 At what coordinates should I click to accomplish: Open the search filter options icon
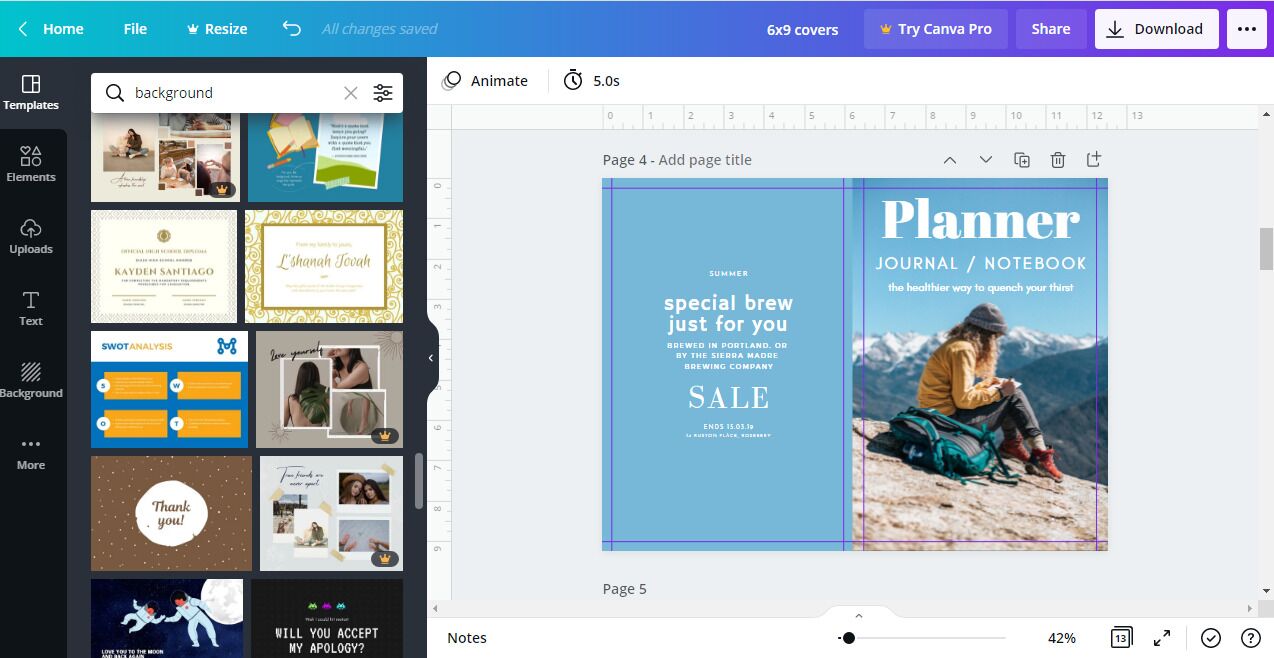coord(383,93)
